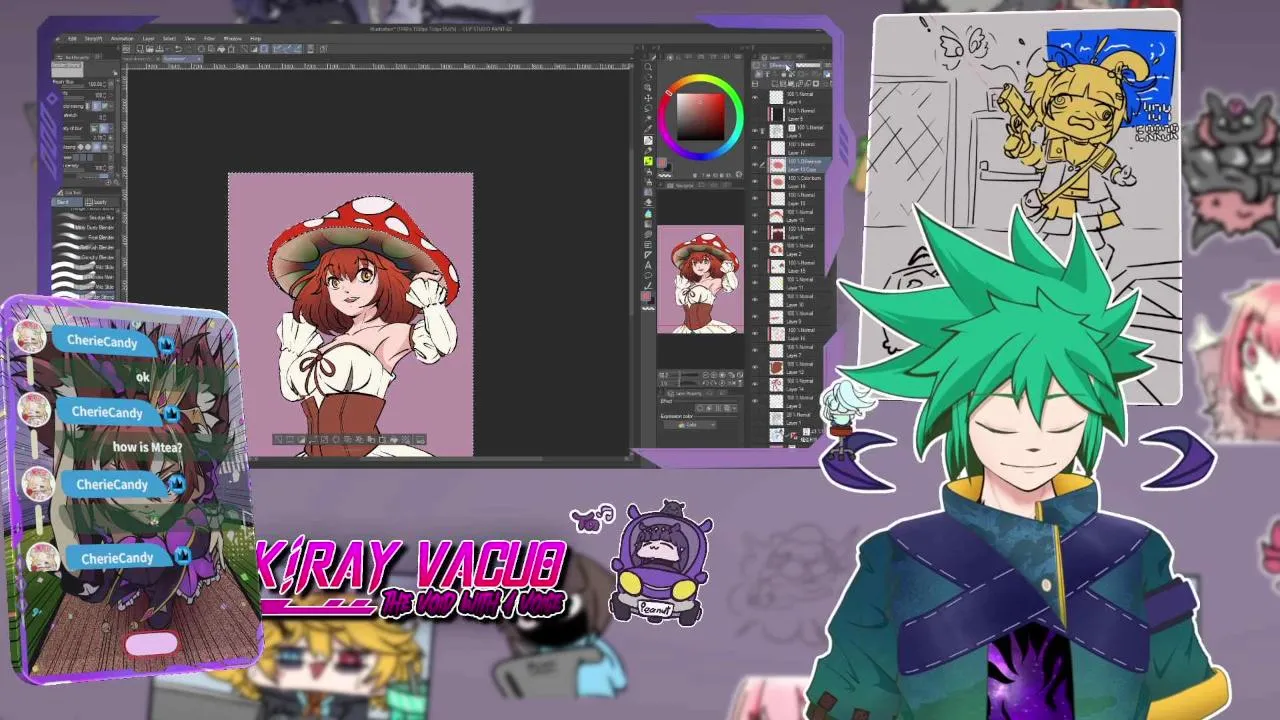Open the Help menu
1280x720 pixels.
click(255, 39)
